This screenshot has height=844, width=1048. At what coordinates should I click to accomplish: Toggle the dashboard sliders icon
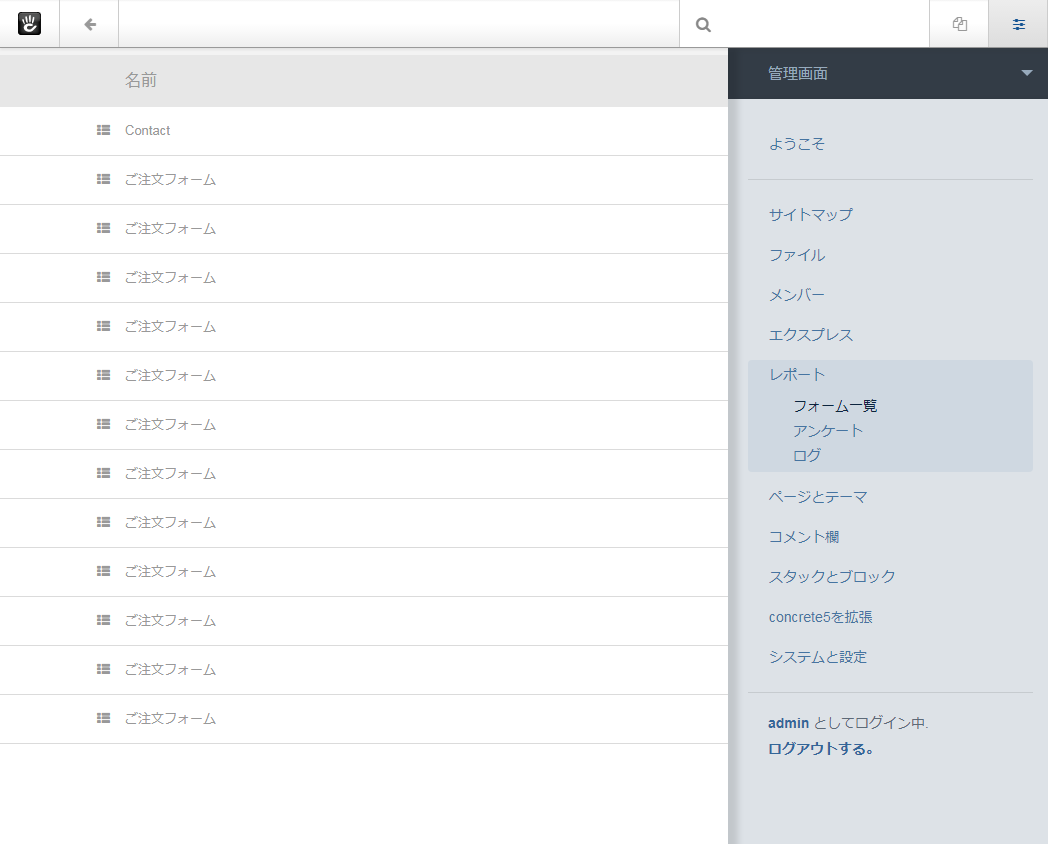pos(1019,25)
